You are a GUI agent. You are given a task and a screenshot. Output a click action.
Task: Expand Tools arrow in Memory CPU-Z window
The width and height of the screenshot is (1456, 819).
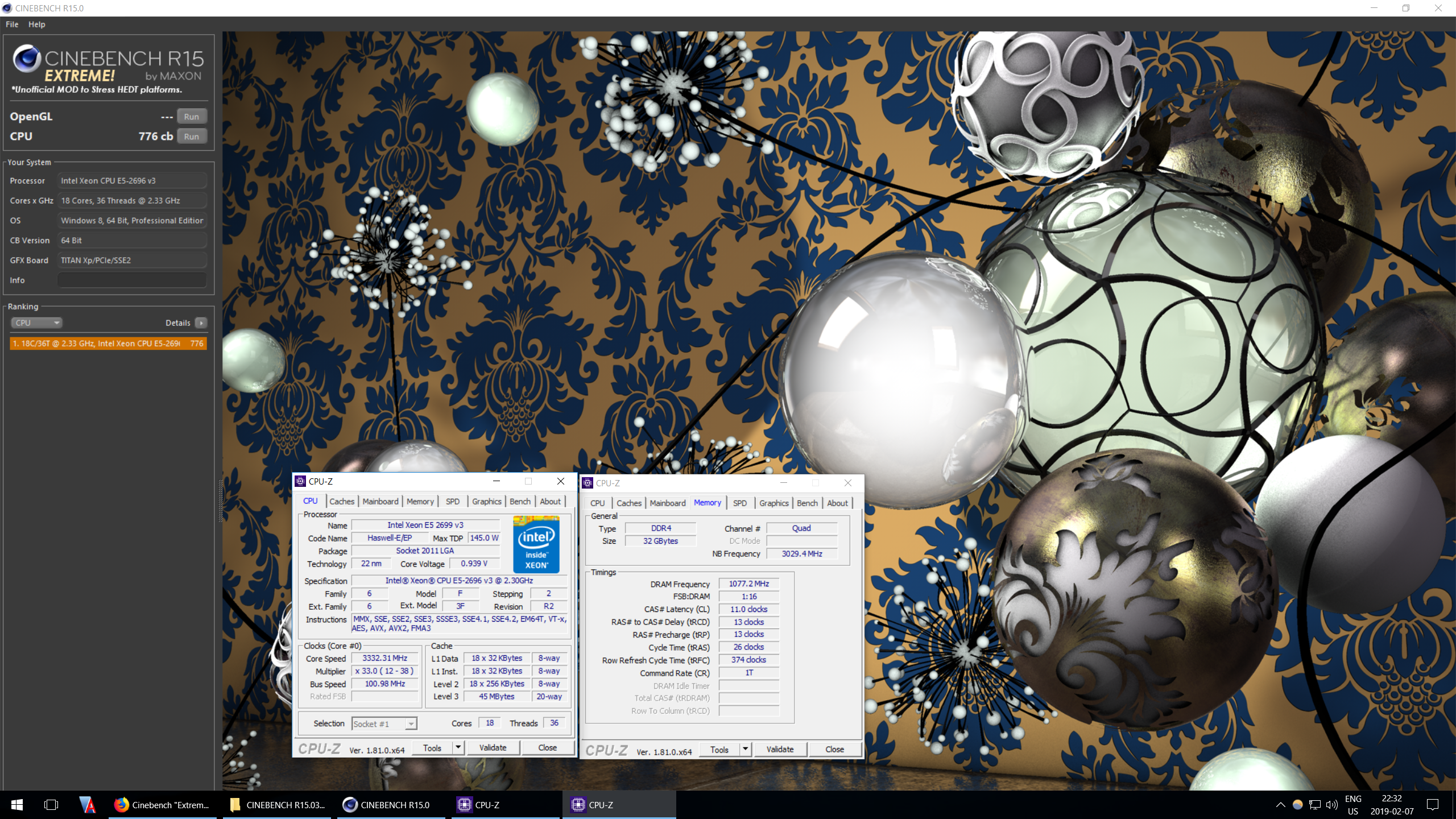click(746, 750)
